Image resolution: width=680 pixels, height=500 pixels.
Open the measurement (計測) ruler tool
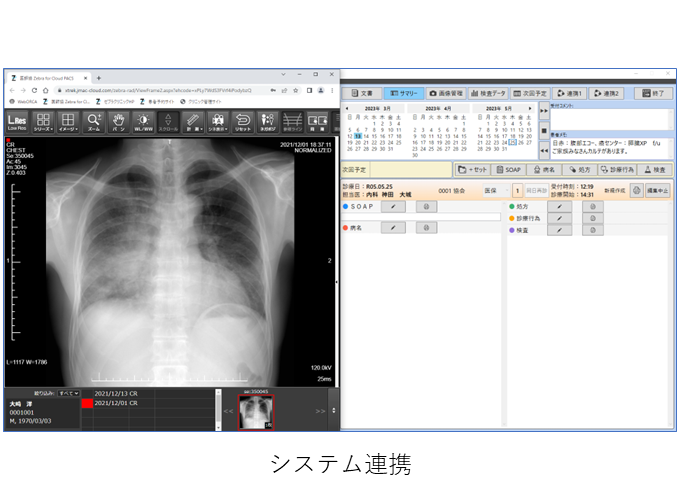pos(193,122)
